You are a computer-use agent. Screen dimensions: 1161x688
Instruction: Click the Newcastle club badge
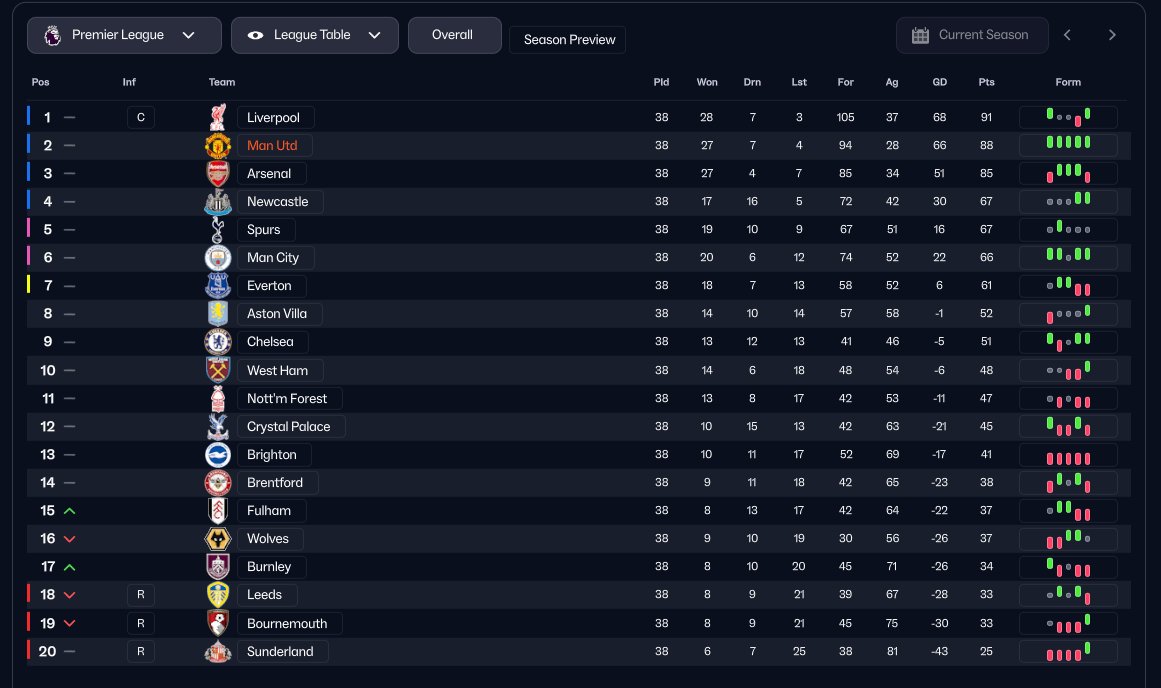218,202
